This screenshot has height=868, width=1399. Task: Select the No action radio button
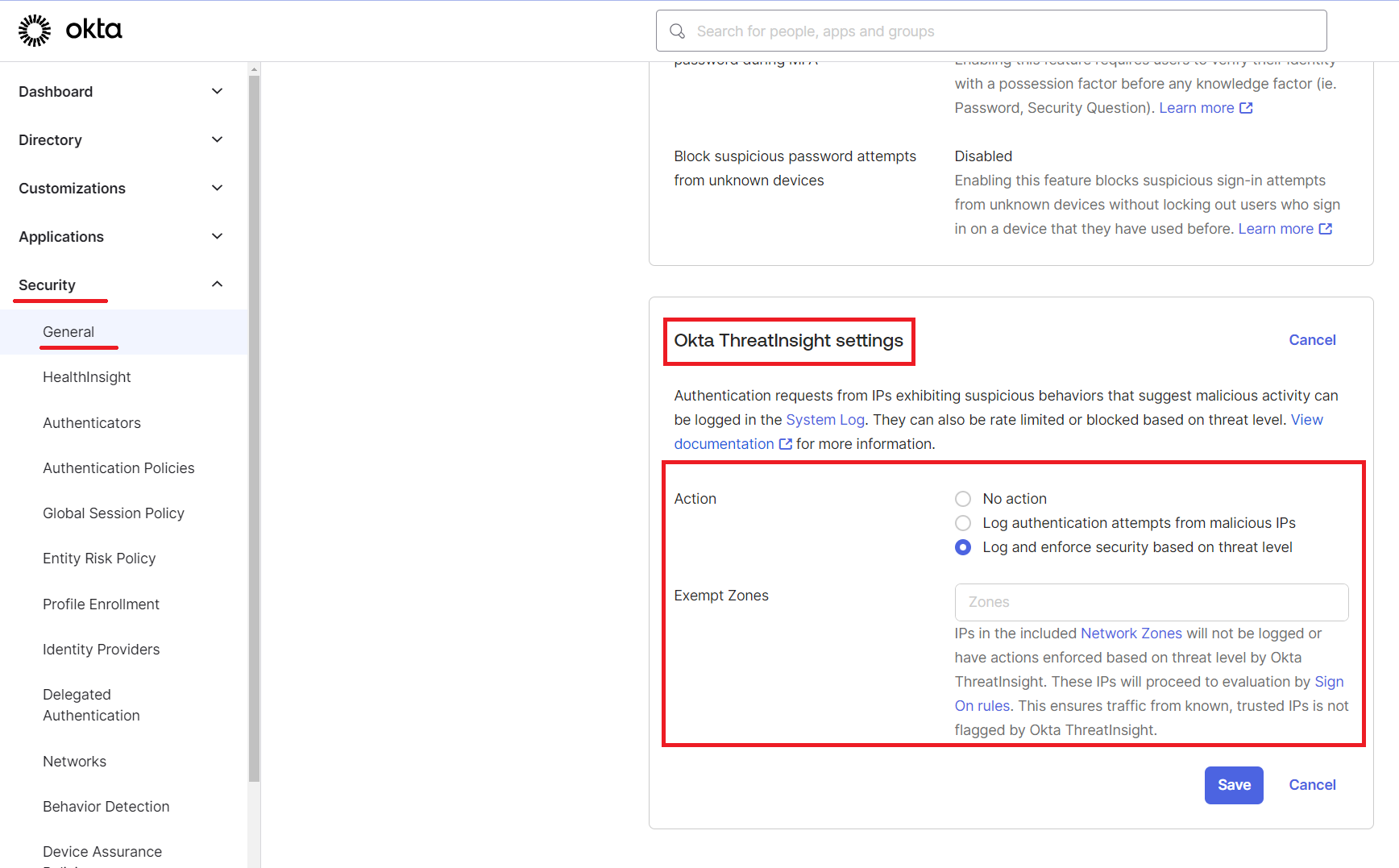963,499
